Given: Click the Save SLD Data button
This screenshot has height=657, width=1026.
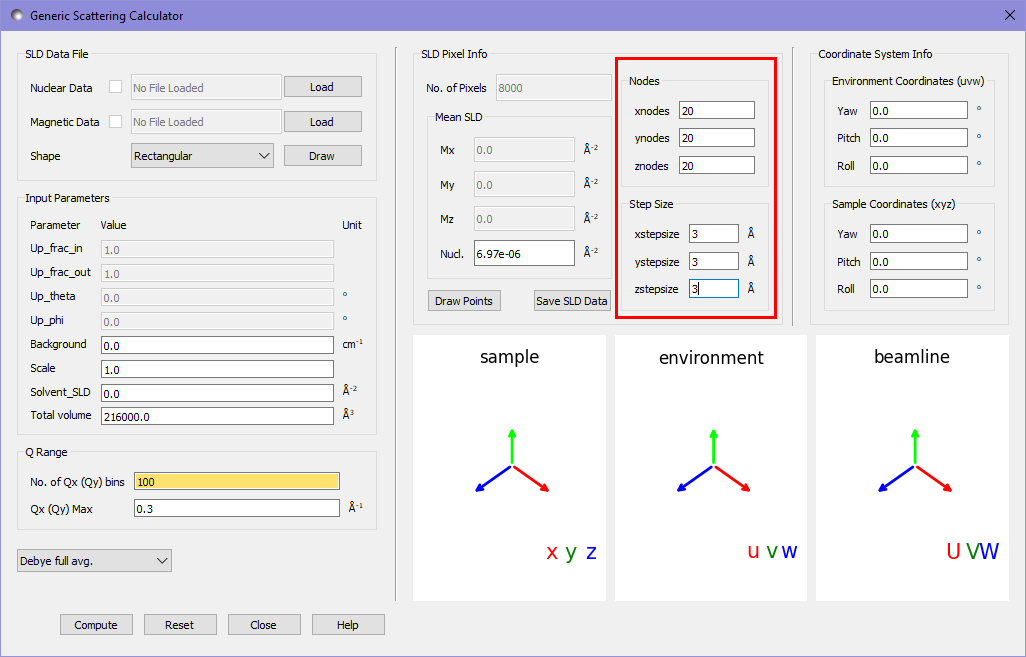Looking at the screenshot, I should pos(572,300).
